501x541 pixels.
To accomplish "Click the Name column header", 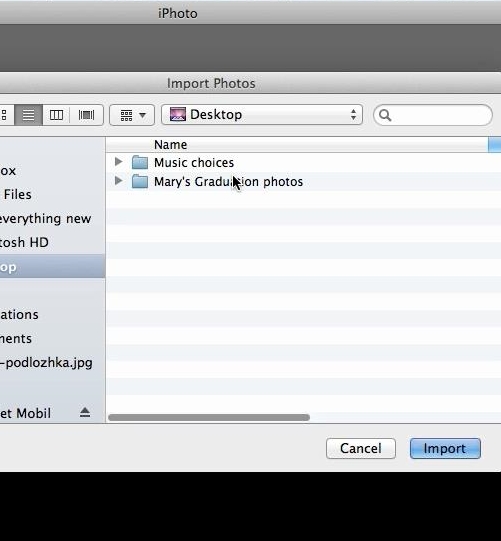I will [x=297, y=145].
